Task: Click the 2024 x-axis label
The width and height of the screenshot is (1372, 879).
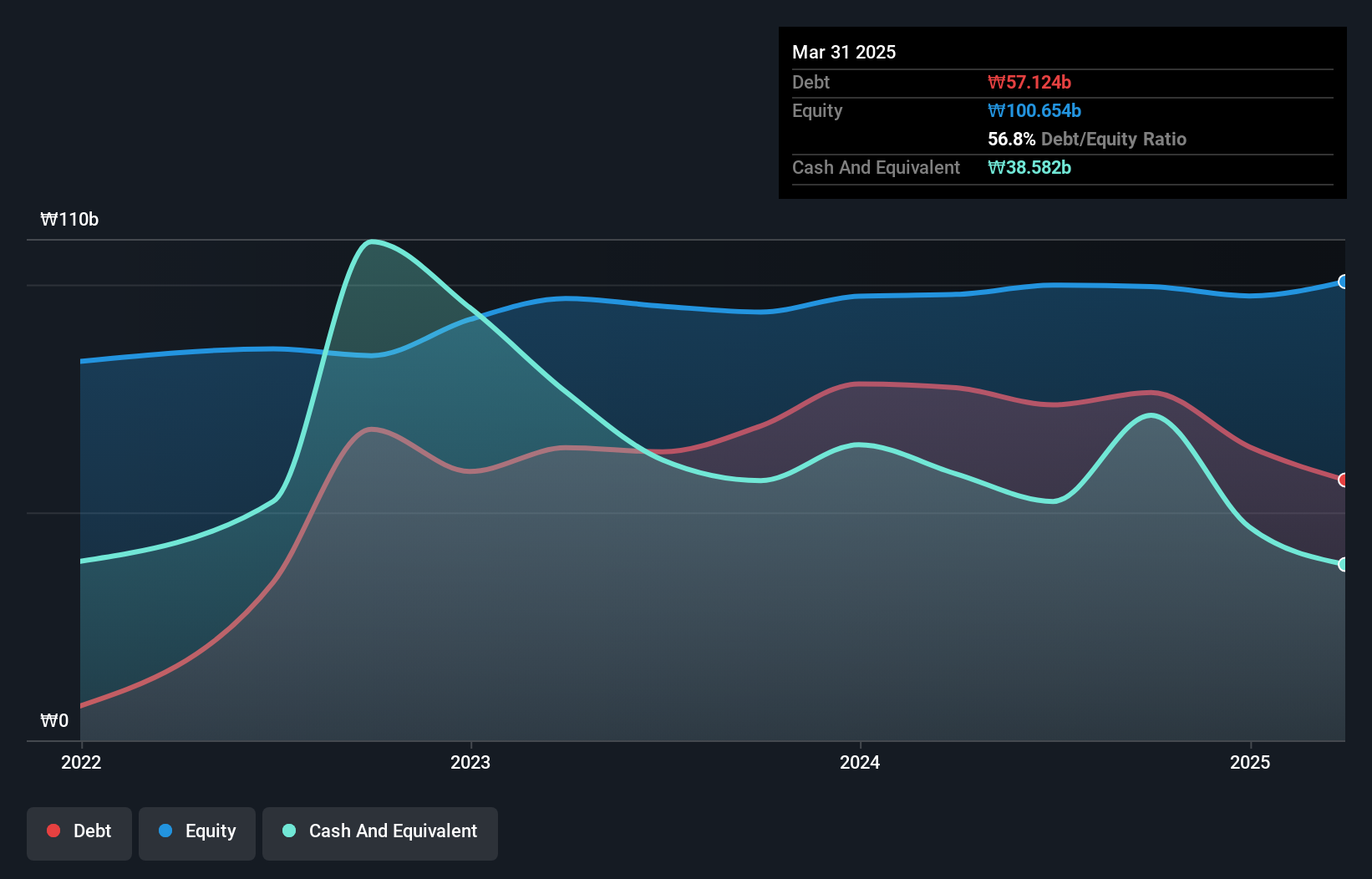Action: tap(860, 762)
